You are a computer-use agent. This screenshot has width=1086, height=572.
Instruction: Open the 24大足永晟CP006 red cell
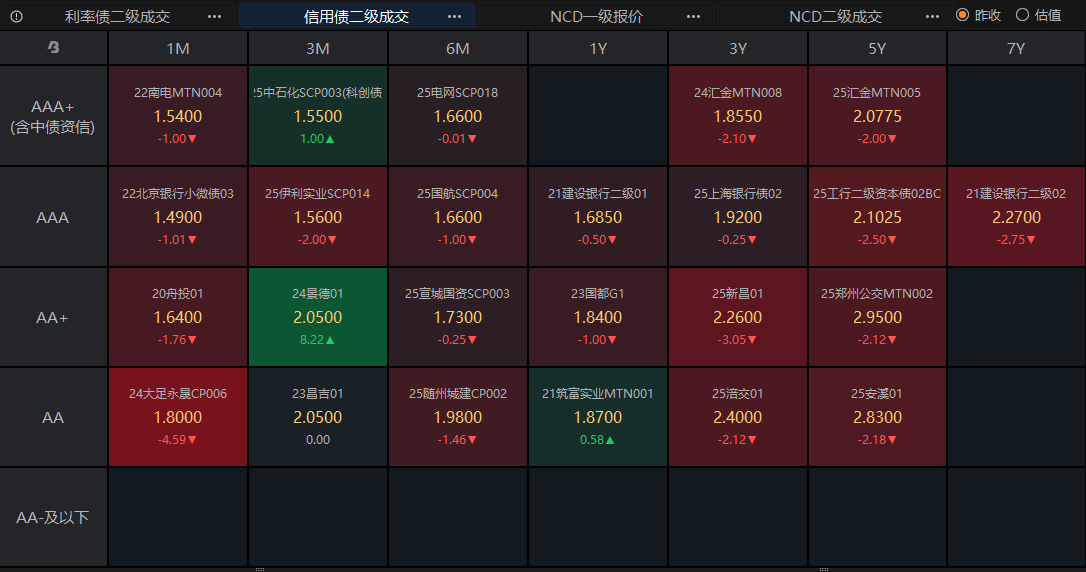coord(178,417)
